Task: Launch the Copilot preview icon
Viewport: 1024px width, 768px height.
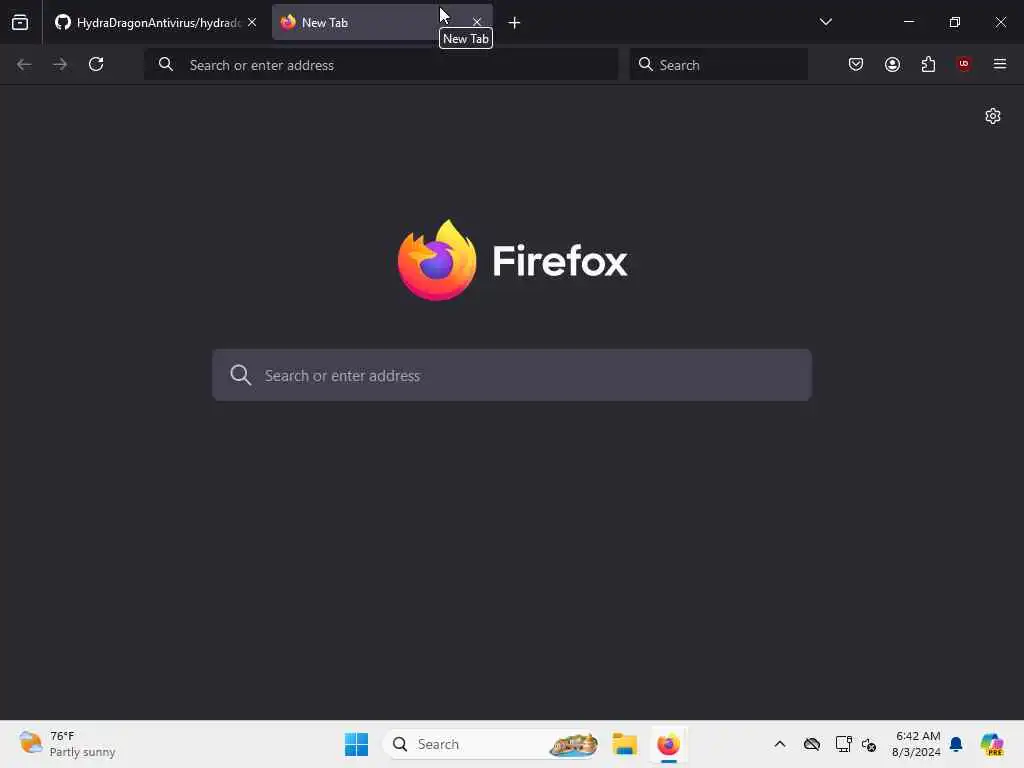Action: point(992,744)
